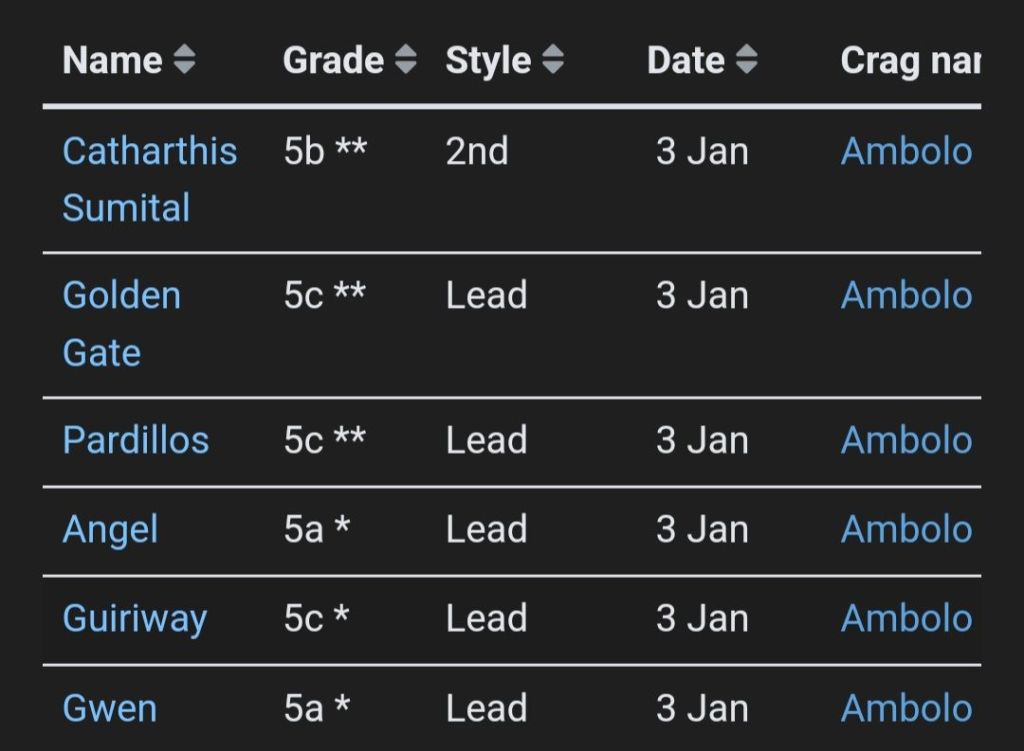The width and height of the screenshot is (1024, 751).
Task: Open Ambolo crag link beside Guiriway
Action: [906, 618]
